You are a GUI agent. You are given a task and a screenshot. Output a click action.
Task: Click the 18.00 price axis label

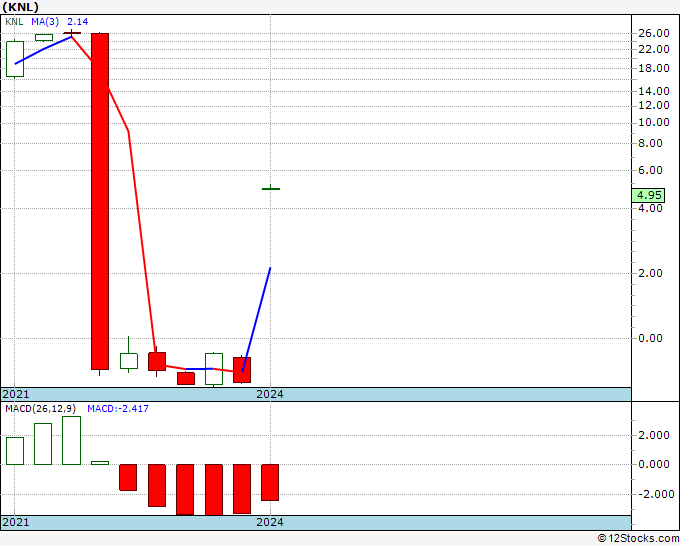pos(654,68)
